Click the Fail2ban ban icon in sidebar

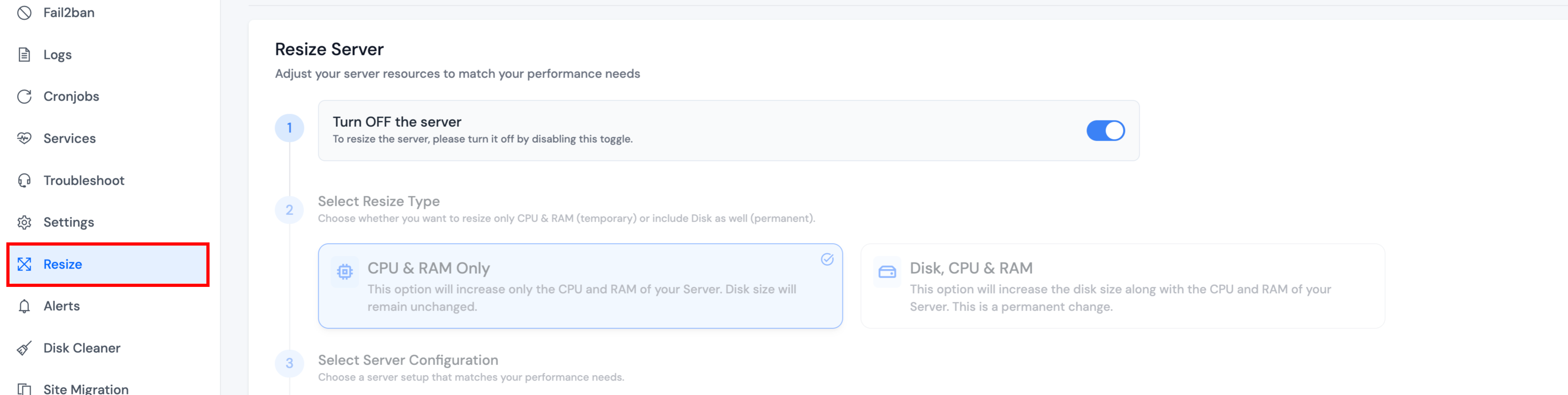coord(24,13)
